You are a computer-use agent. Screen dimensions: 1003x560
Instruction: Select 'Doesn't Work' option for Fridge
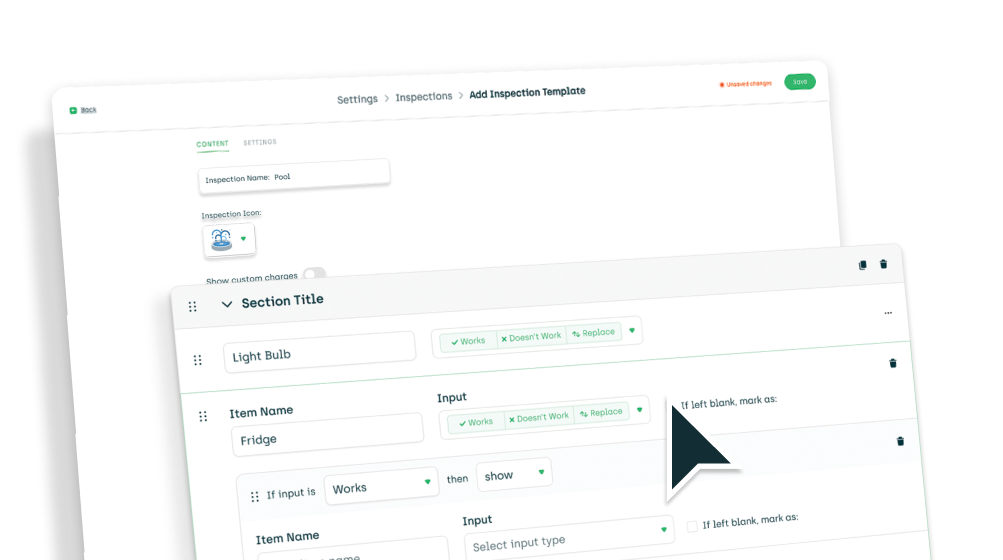536,417
